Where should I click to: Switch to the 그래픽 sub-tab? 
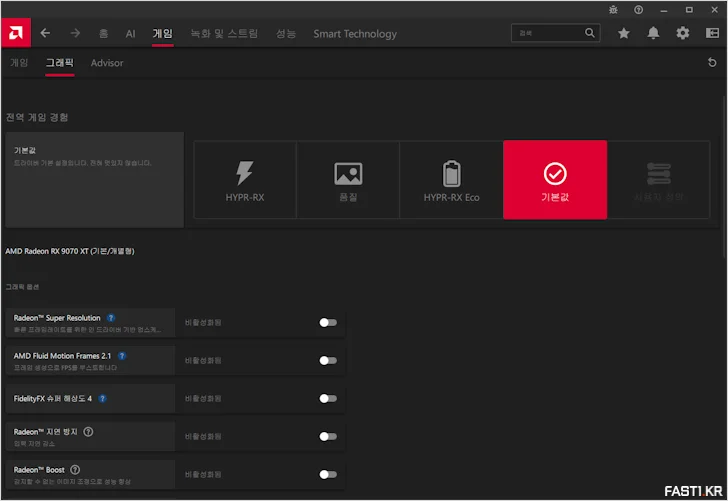point(59,63)
